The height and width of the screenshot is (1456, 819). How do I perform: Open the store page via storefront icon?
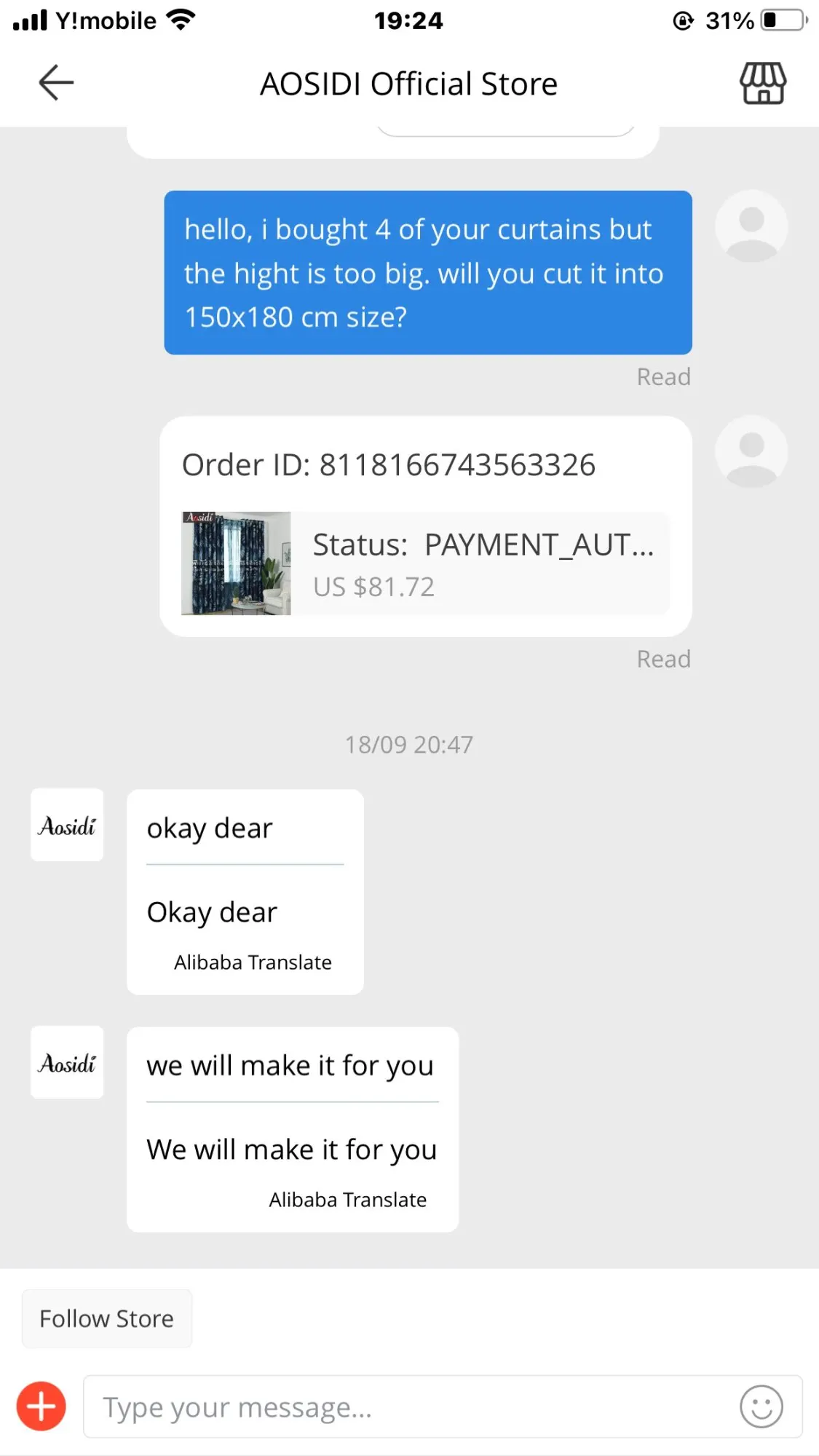pyautogui.click(x=763, y=83)
